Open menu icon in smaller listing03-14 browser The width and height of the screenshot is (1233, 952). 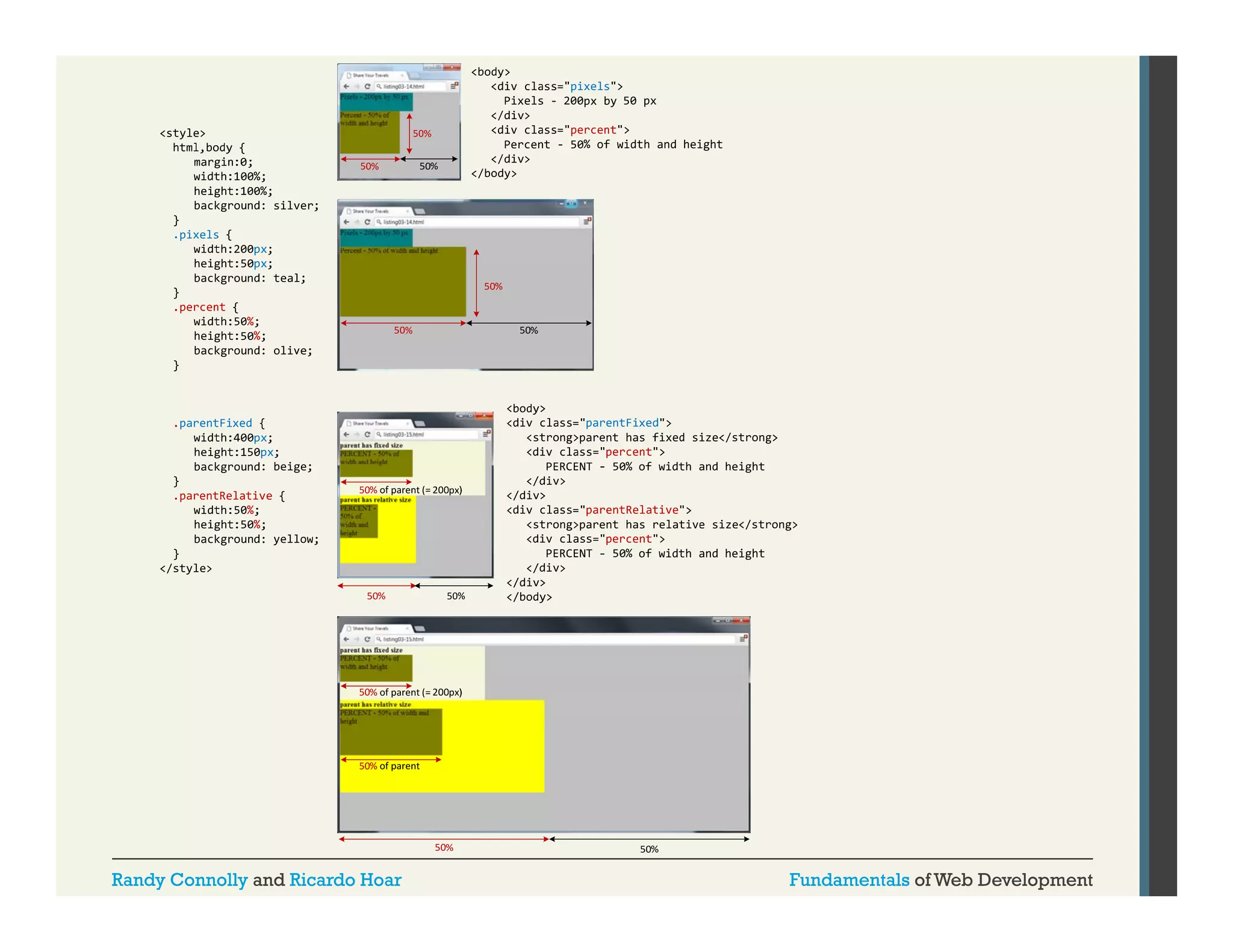click(454, 86)
